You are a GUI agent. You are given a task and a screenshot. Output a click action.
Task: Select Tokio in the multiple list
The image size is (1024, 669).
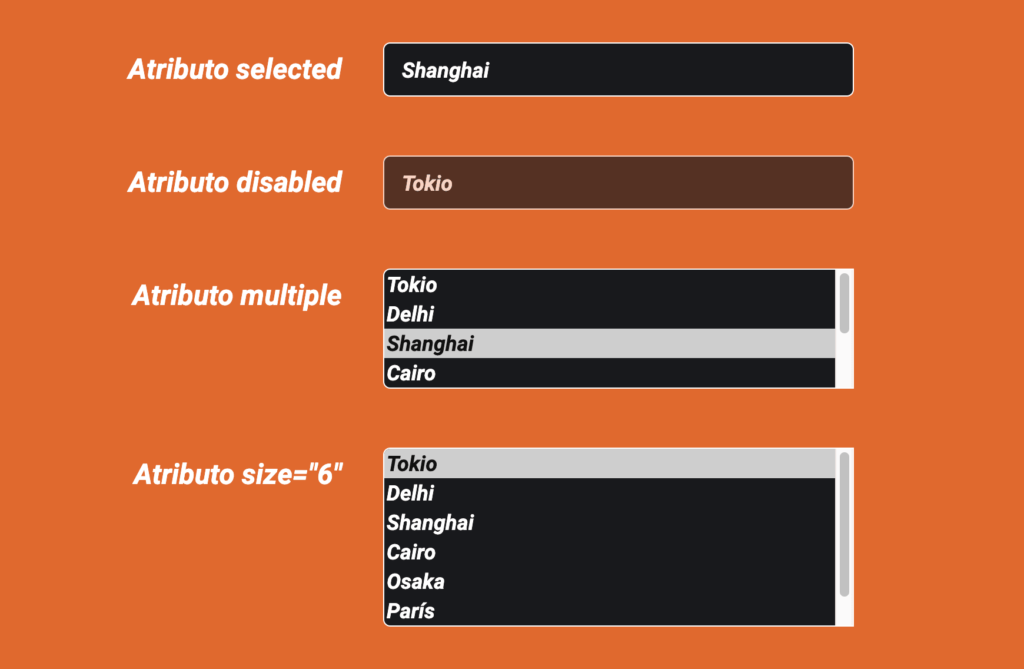pos(609,285)
